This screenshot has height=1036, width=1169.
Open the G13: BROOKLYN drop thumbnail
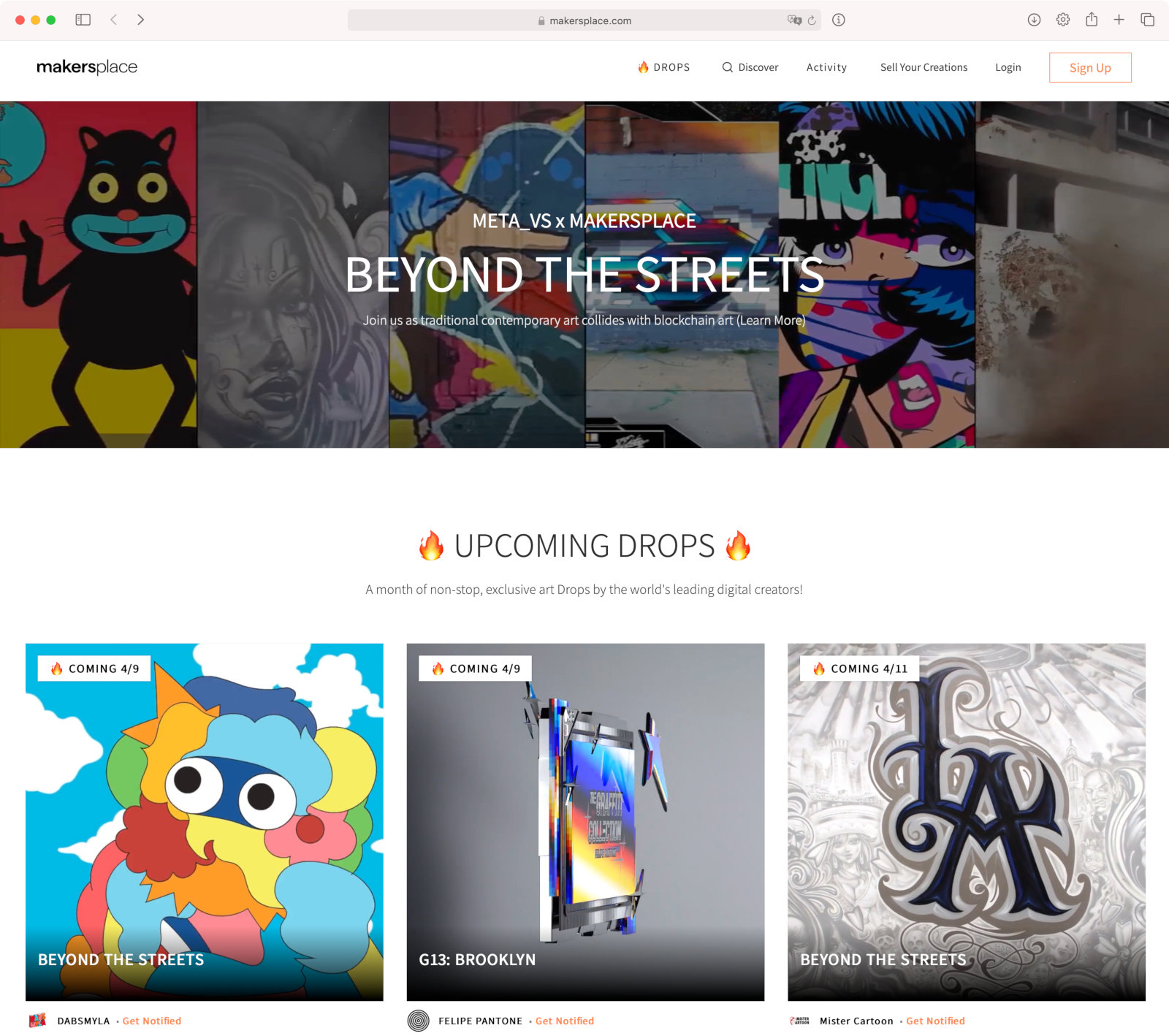(x=585, y=822)
